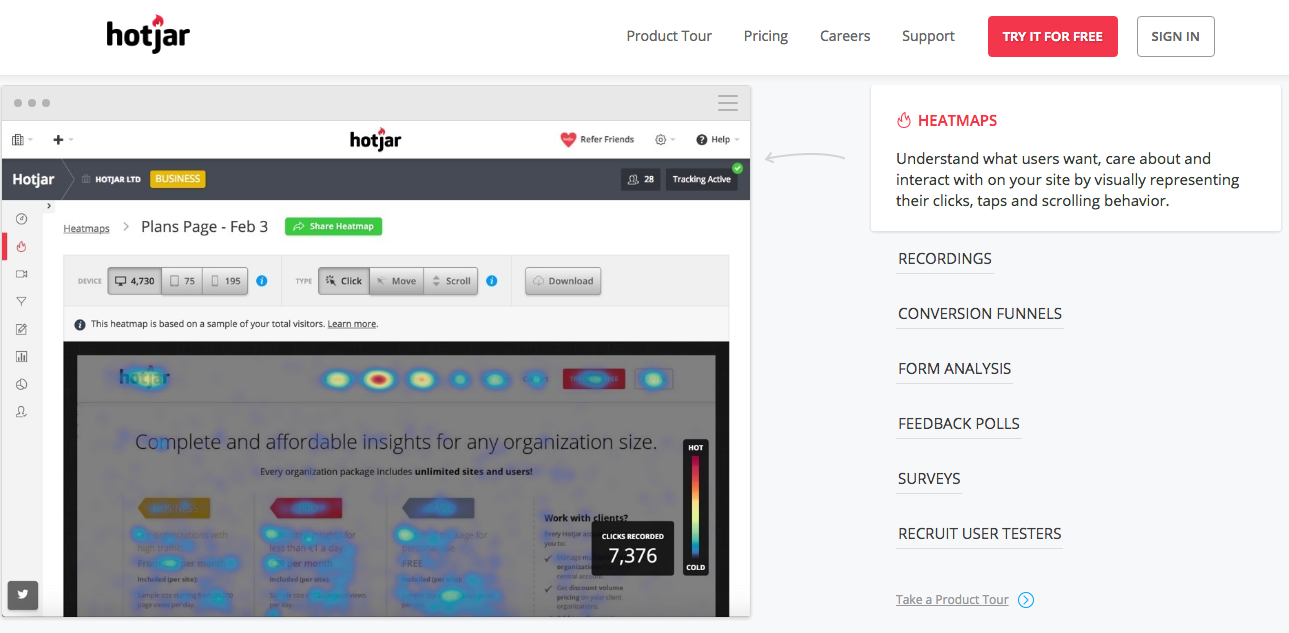Viewport: 1289px width, 633px height.
Task: Click the Tracking Active status label
Action: pyautogui.click(x=702, y=180)
